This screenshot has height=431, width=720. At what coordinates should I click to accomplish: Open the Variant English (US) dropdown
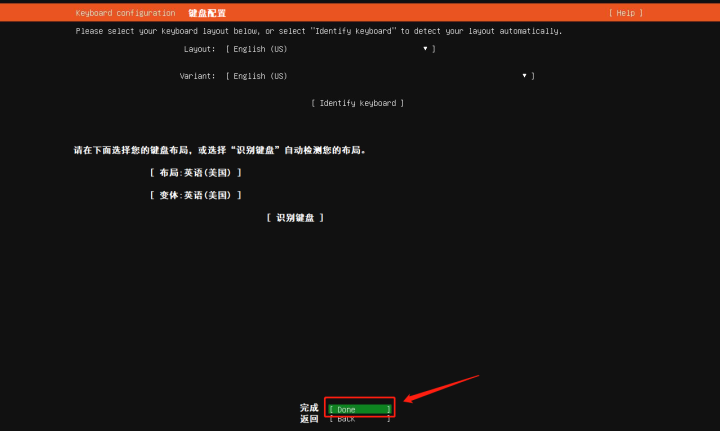click(380, 76)
